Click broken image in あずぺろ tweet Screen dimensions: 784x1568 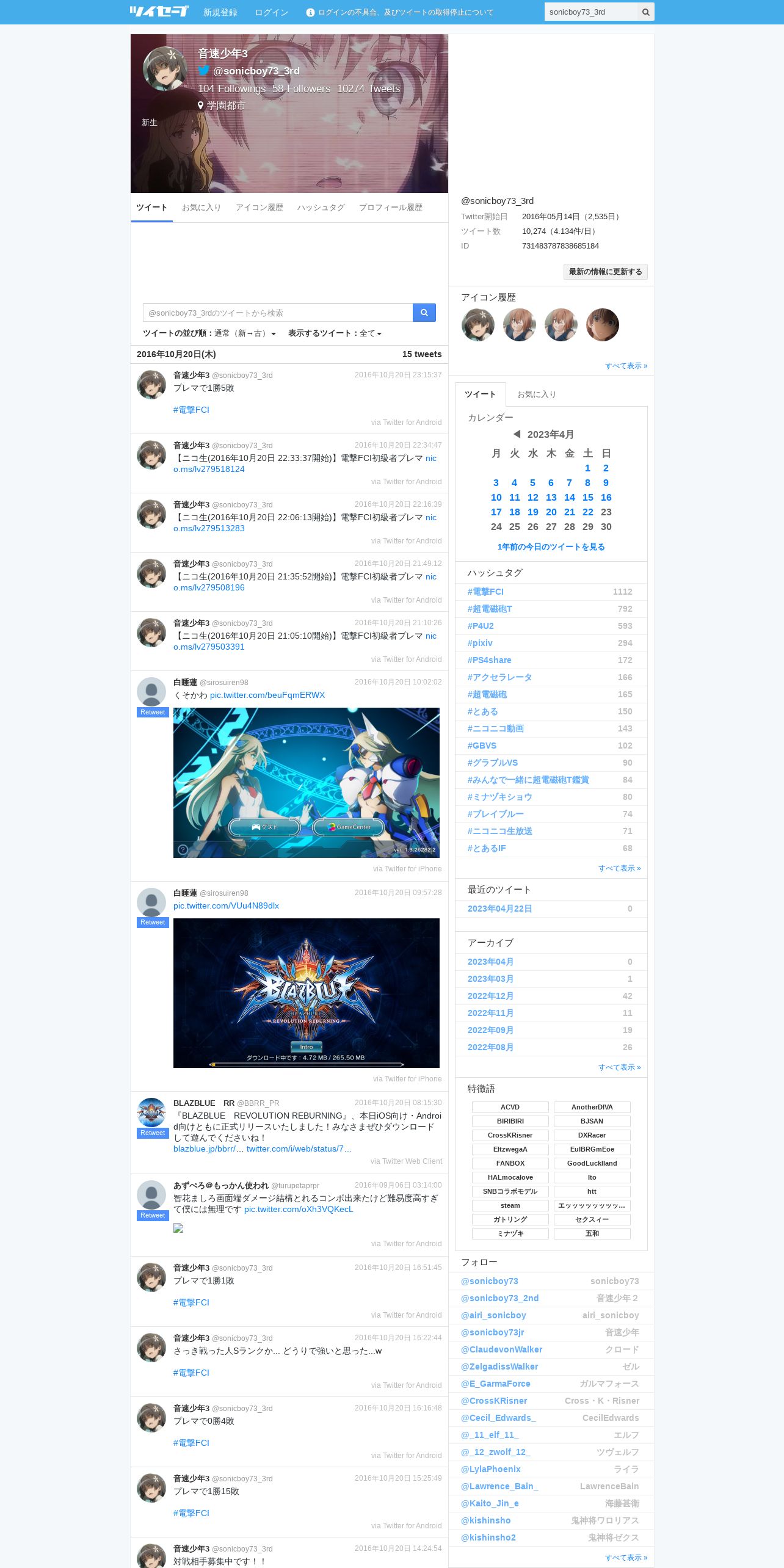(178, 1228)
